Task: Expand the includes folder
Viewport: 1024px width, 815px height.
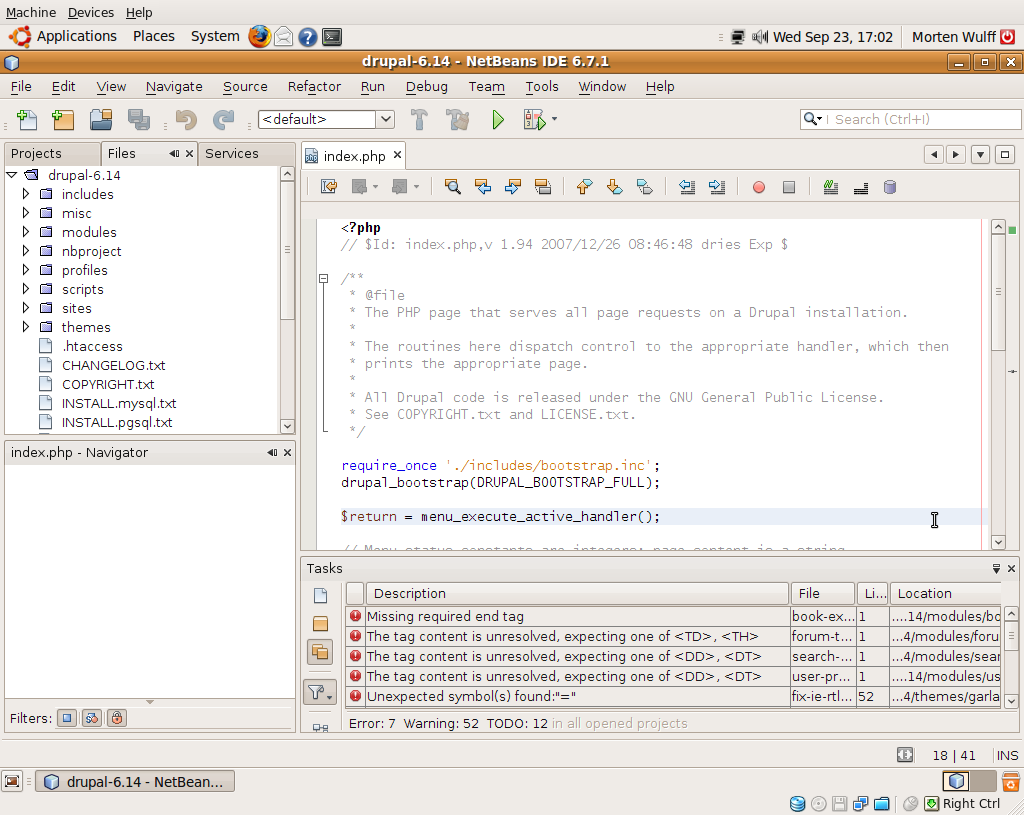Action: (25, 194)
